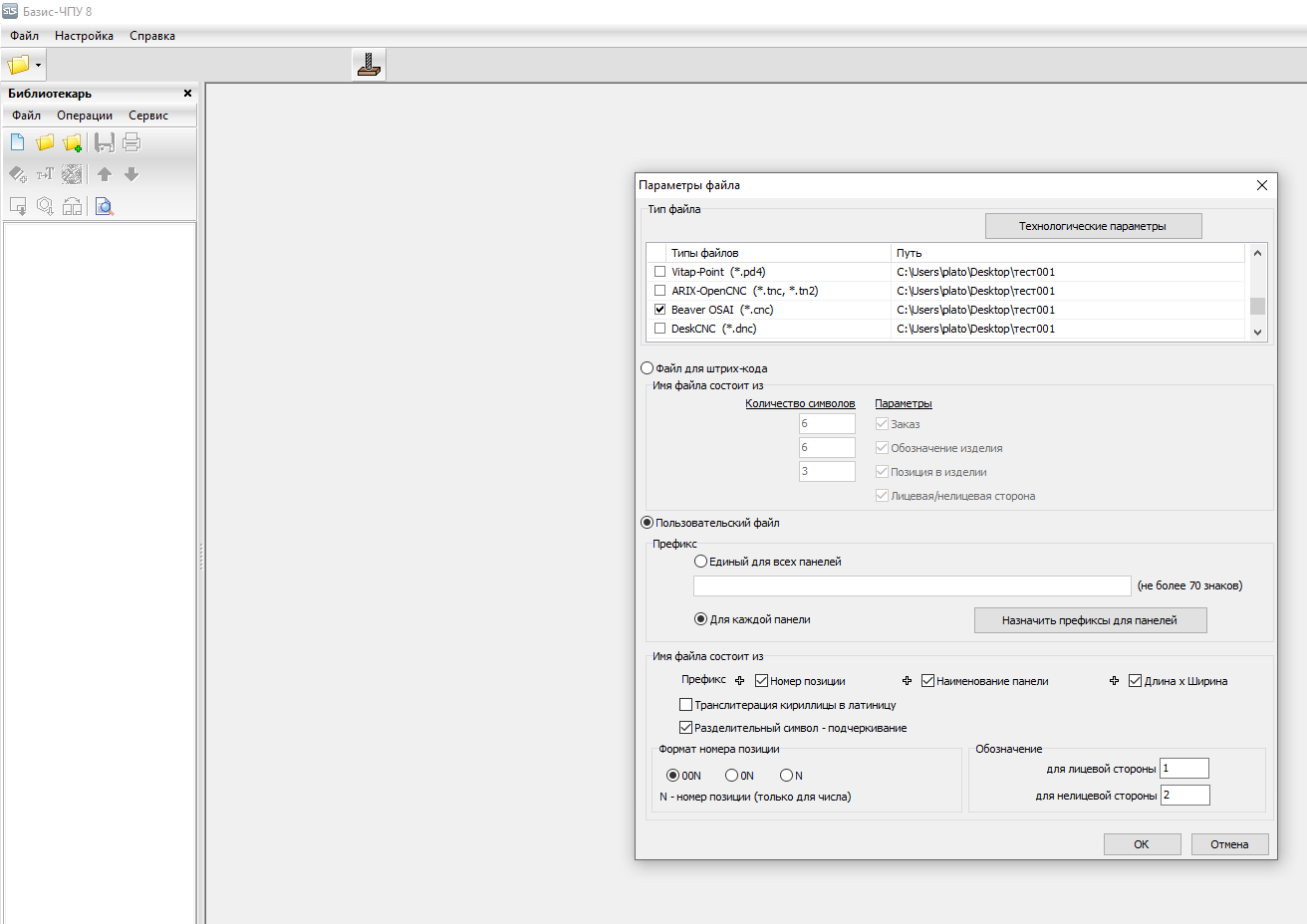Open the Настройка menu

(84, 36)
